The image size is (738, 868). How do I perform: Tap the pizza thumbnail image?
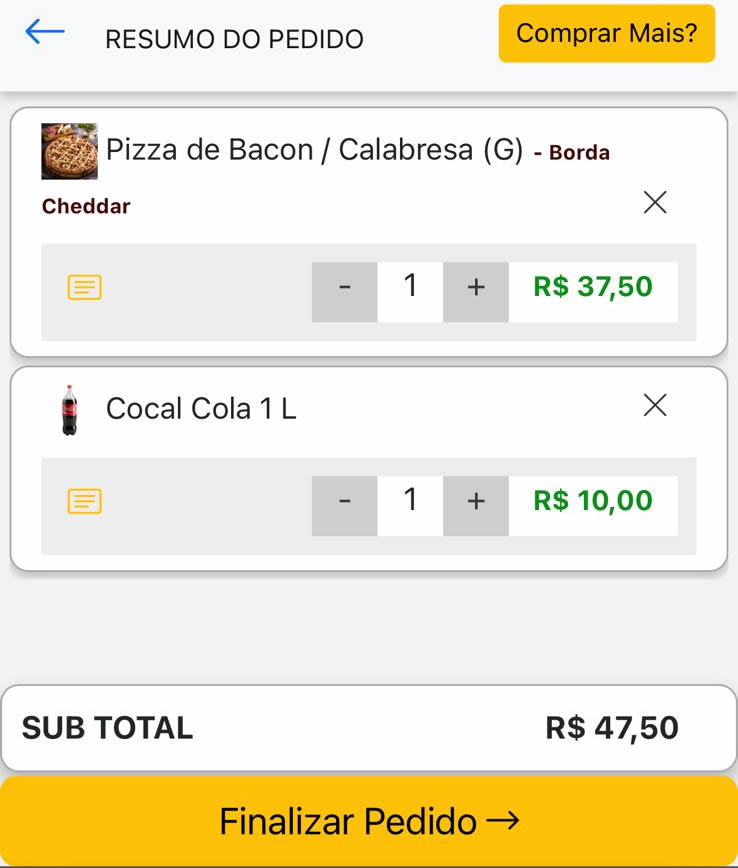point(70,151)
